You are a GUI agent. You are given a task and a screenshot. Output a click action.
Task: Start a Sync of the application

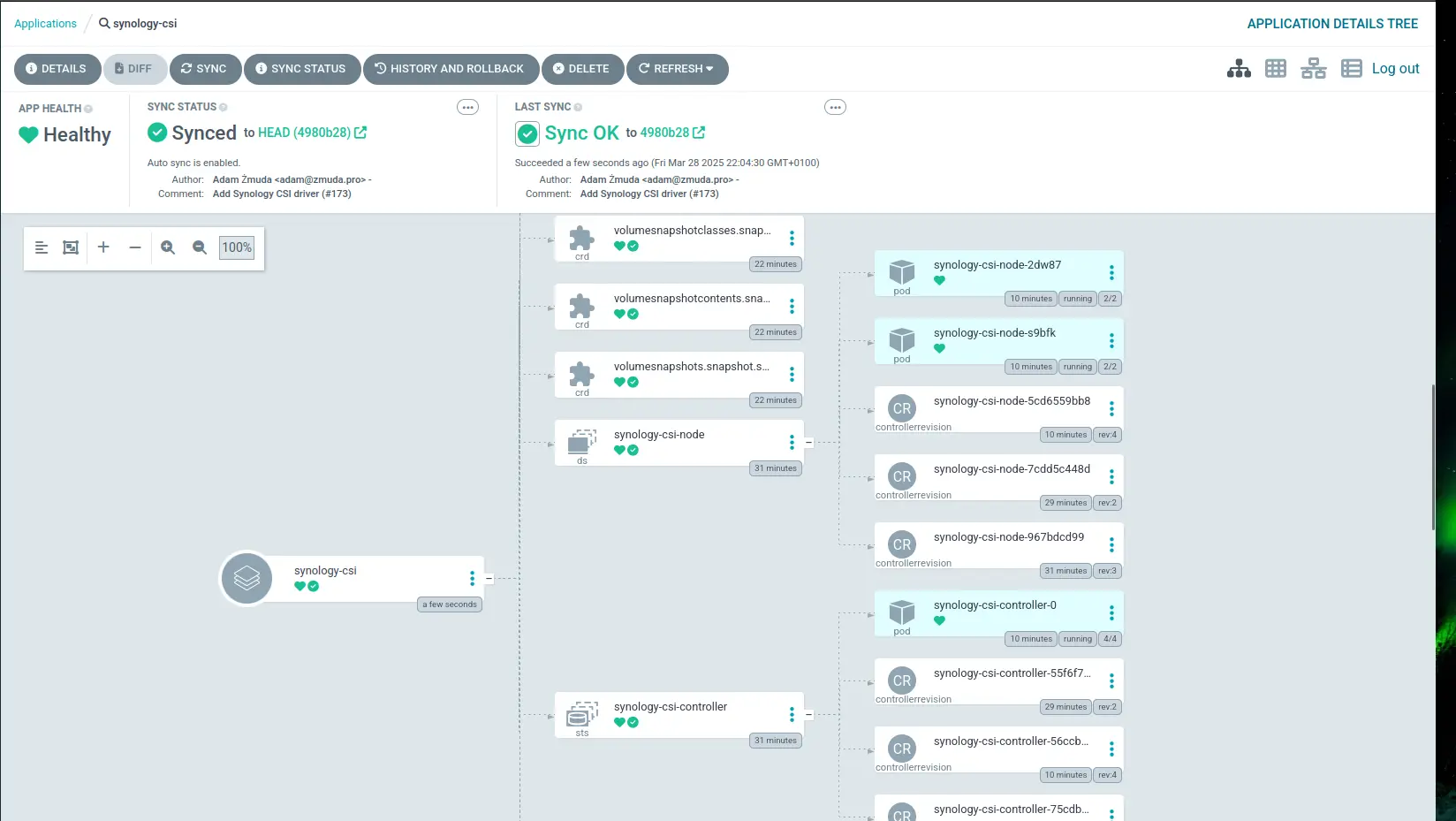pyautogui.click(x=205, y=69)
